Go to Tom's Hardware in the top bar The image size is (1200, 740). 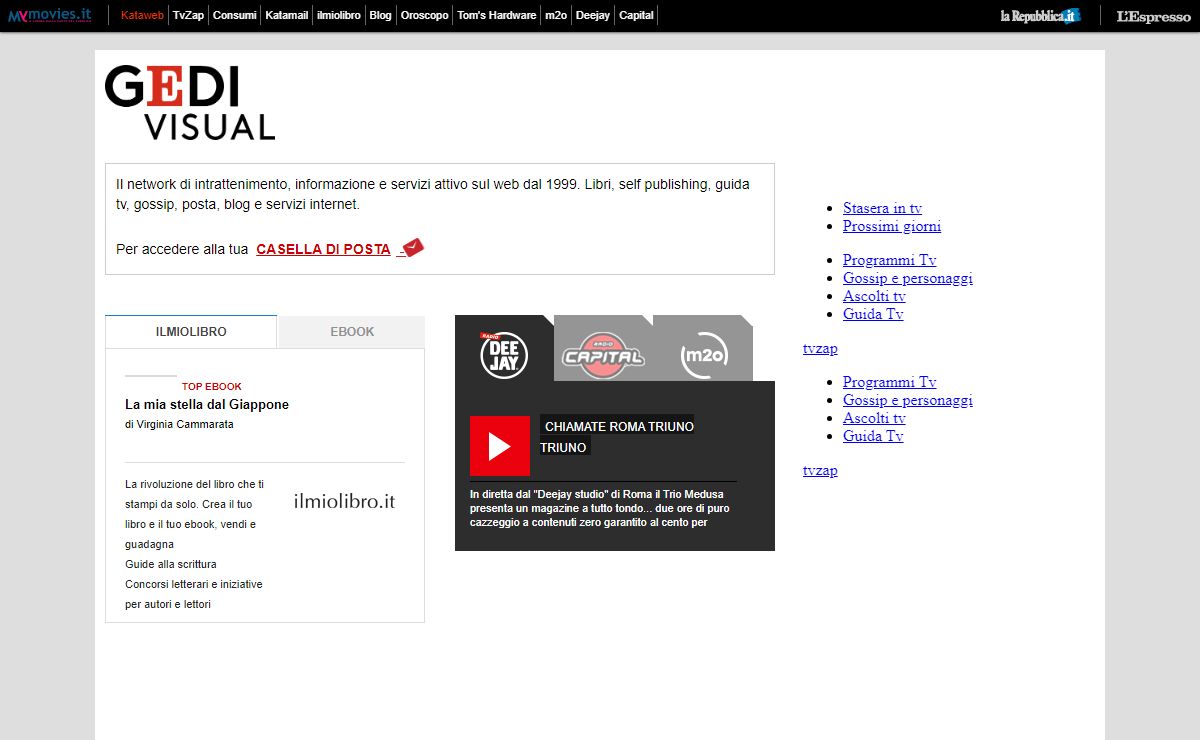[496, 15]
